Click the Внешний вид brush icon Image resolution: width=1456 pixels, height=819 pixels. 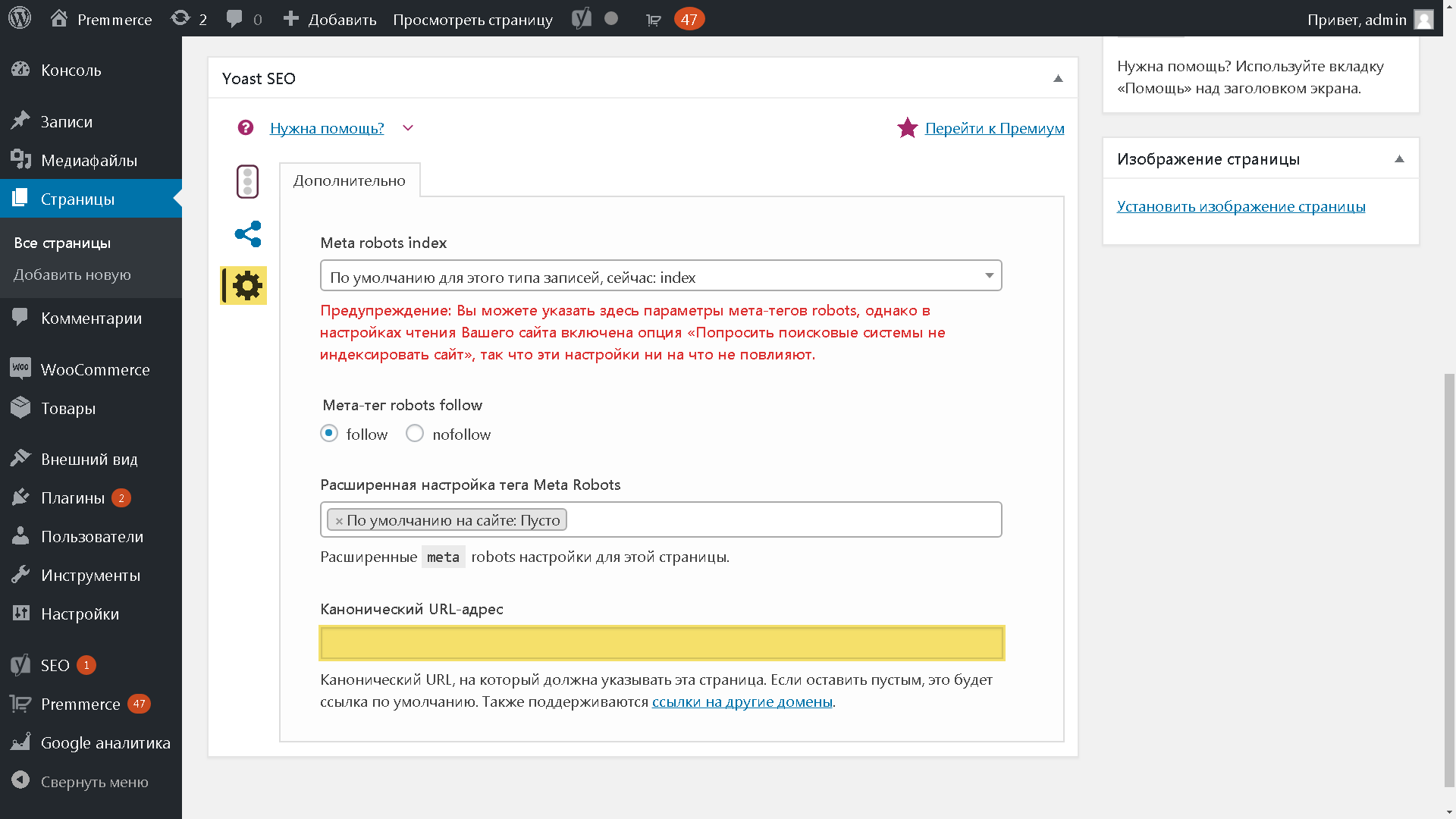tap(20, 458)
